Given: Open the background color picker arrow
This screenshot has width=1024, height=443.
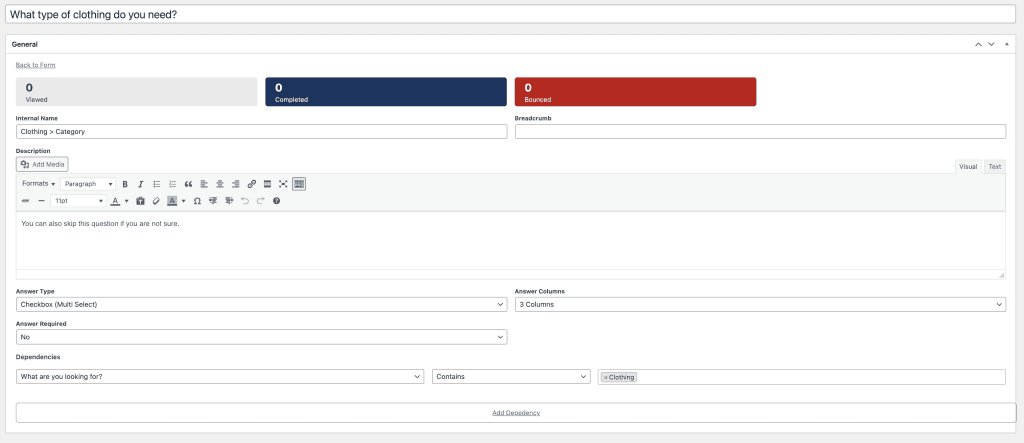Looking at the screenshot, I should click(184, 201).
